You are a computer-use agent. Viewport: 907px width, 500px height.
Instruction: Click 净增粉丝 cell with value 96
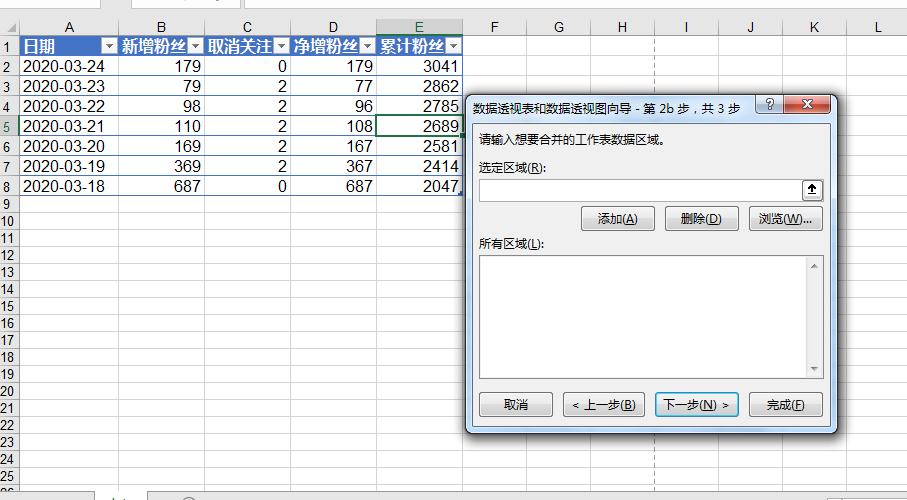(x=333, y=106)
